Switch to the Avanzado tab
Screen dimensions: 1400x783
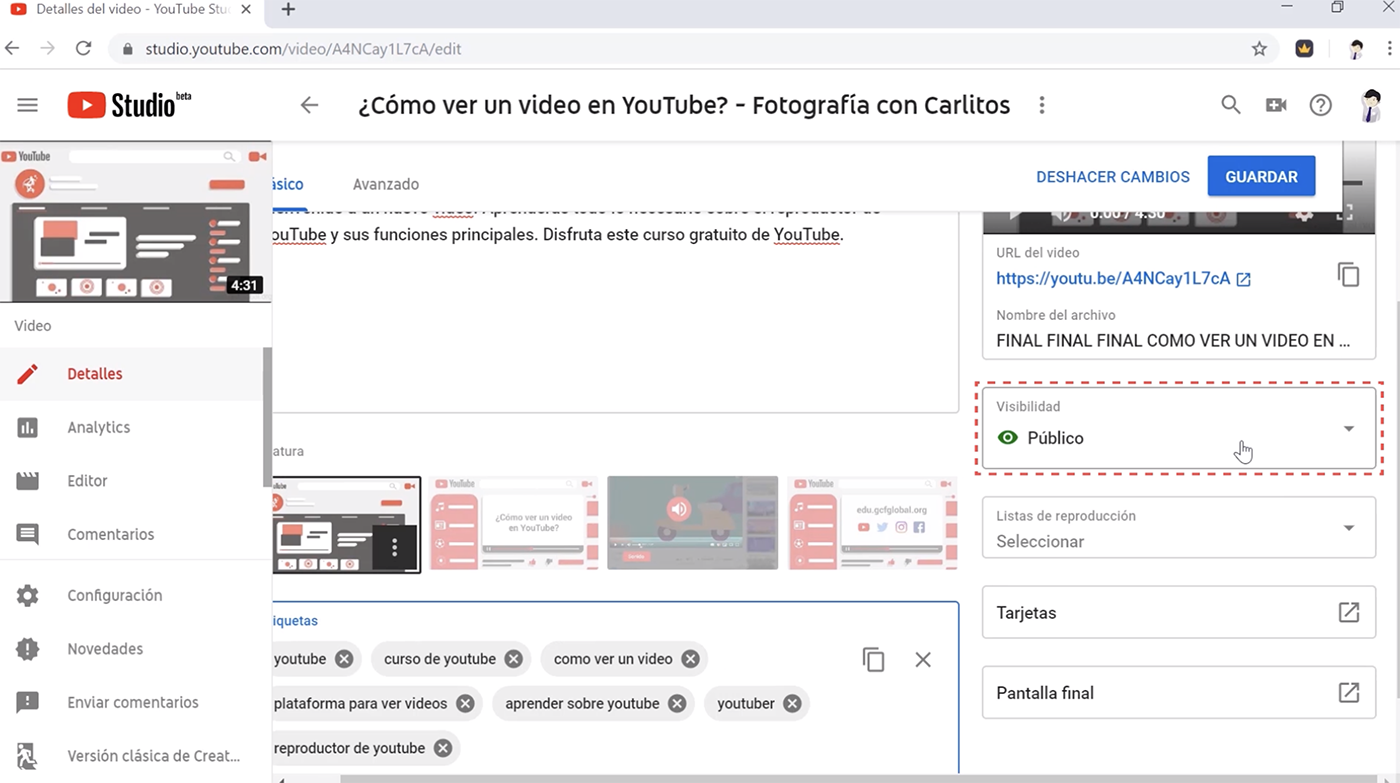tap(386, 184)
